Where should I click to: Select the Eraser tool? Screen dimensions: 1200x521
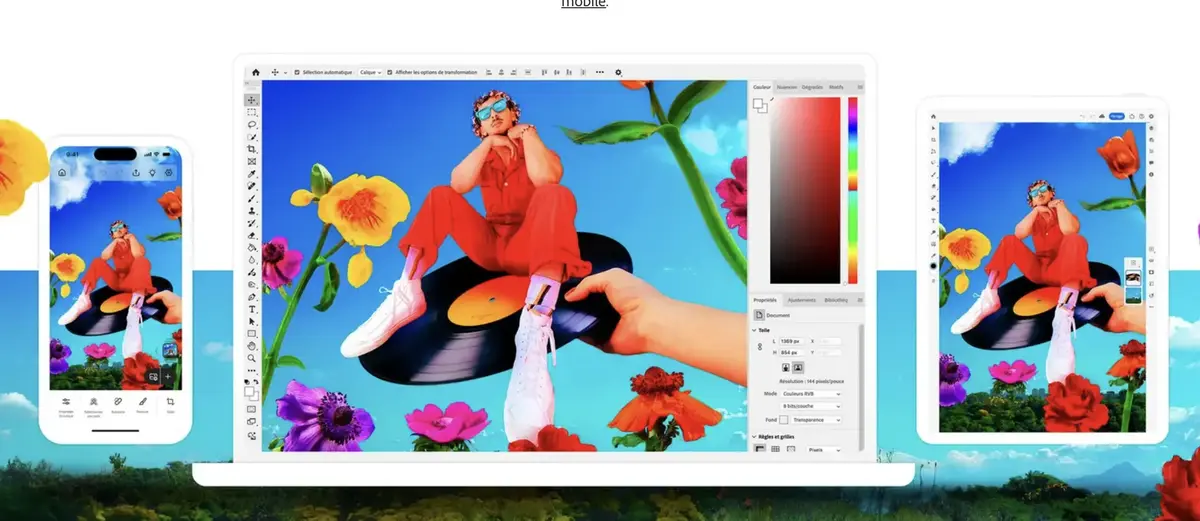252,236
